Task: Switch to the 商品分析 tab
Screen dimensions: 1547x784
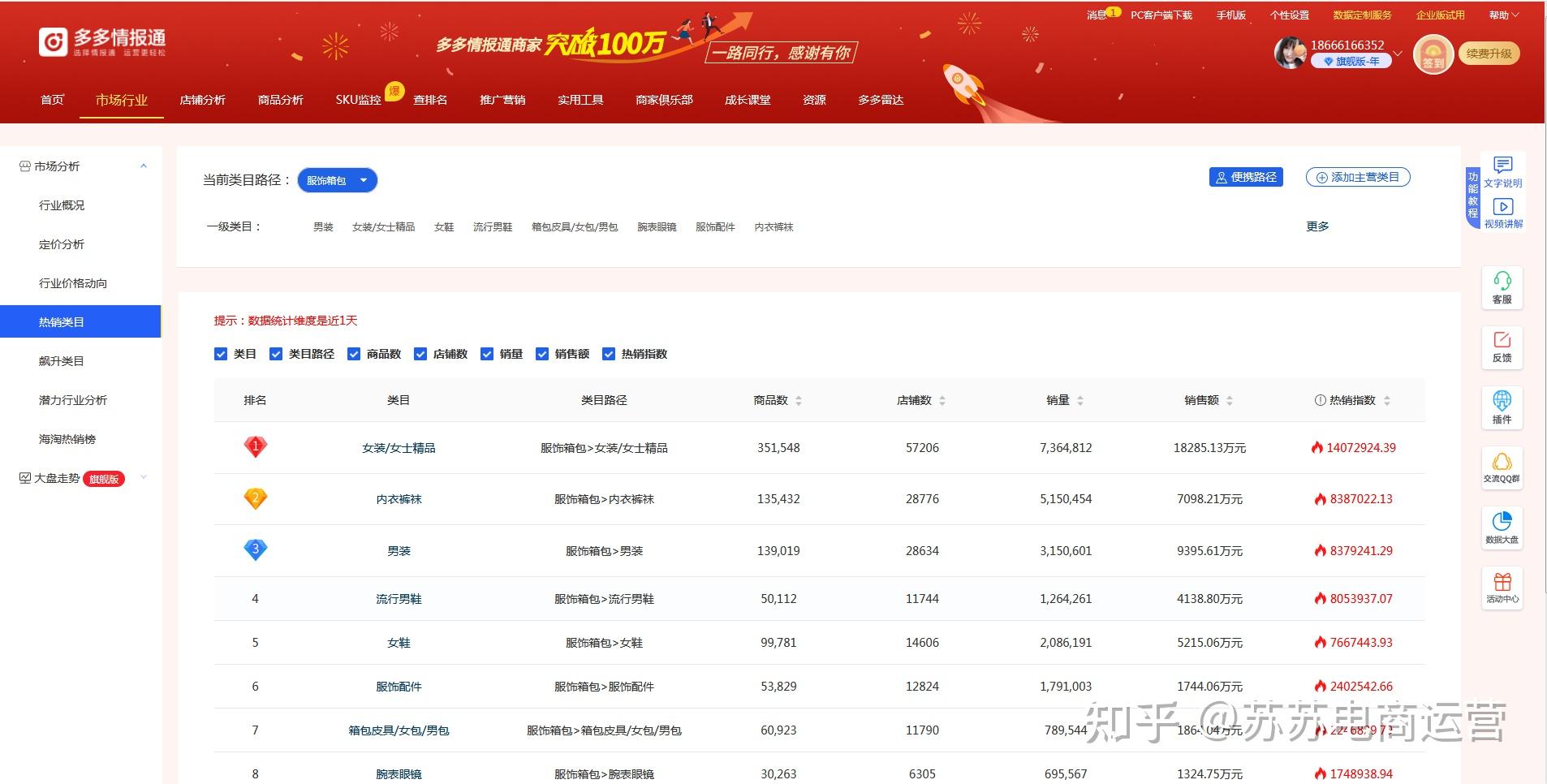Action: (x=280, y=100)
